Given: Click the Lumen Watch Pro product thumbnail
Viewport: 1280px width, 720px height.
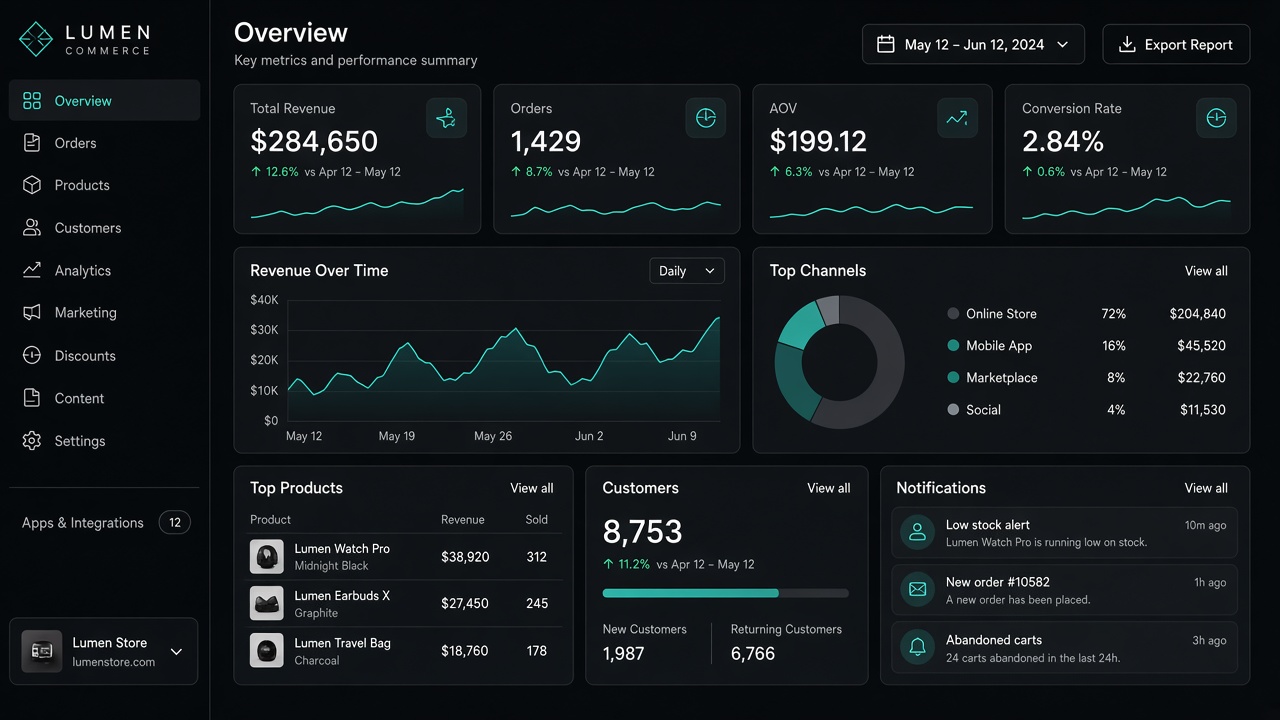Looking at the screenshot, I should (x=267, y=557).
